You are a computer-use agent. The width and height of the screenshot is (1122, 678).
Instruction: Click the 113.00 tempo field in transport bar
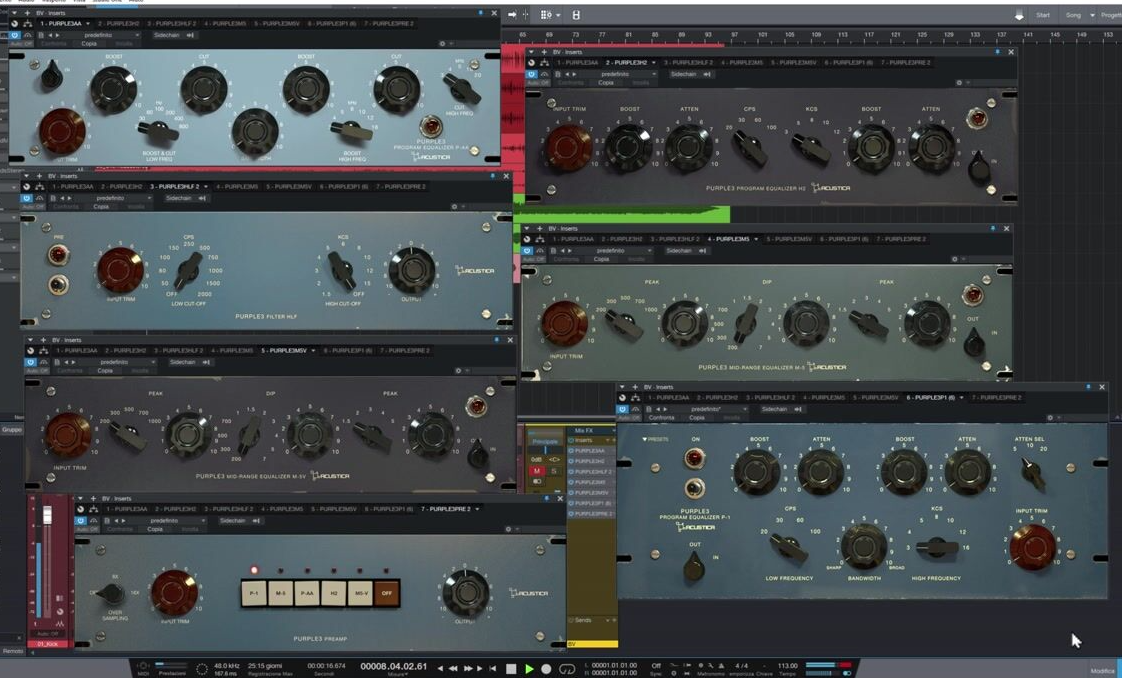[x=788, y=665]
